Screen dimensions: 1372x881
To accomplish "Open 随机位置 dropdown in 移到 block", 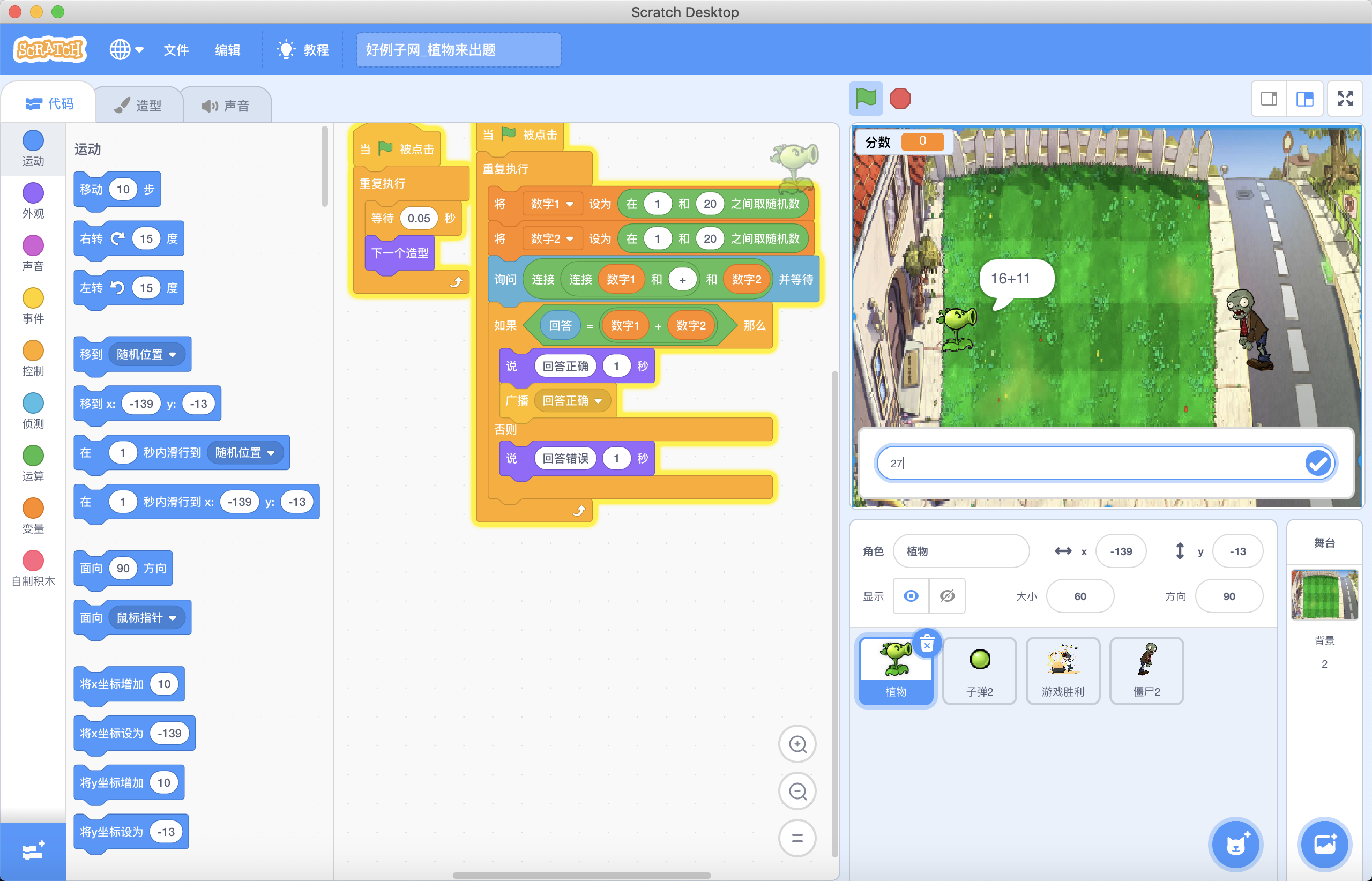I will click(x=146, y=355).
